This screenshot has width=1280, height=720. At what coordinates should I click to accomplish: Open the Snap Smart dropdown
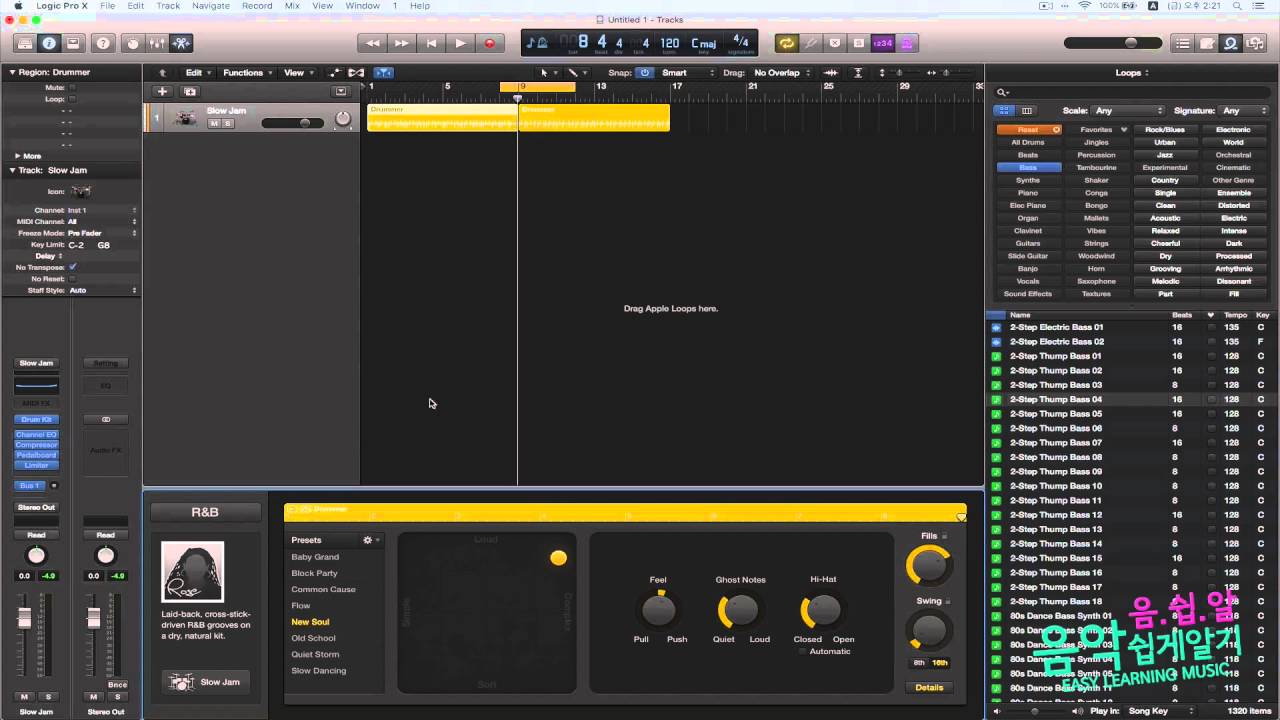(x=687, y=73)
